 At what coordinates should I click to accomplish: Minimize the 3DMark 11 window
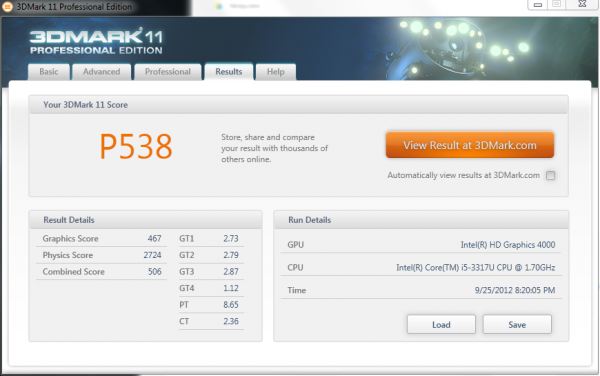click(x=538, y=5)
